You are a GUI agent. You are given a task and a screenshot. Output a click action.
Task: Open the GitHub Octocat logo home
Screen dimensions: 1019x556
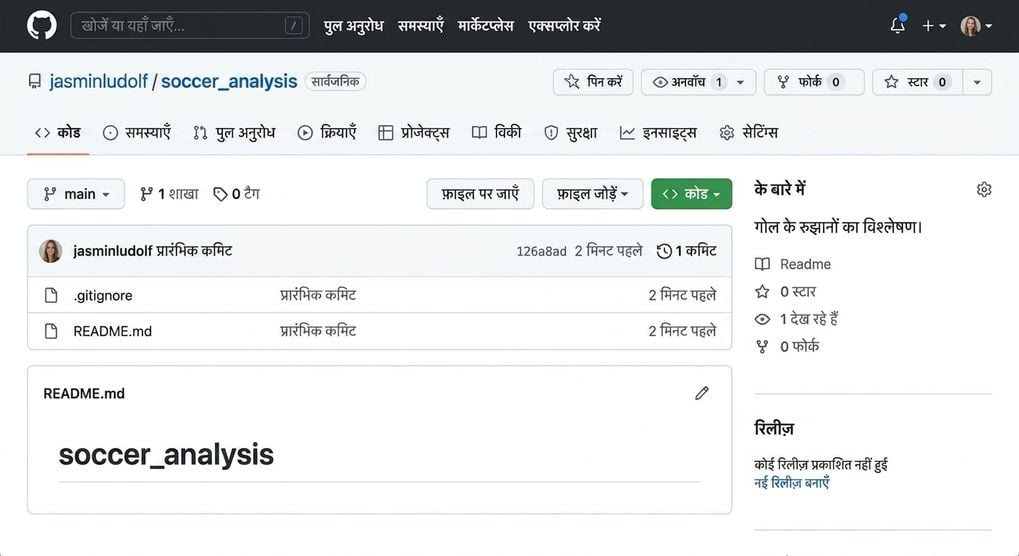42,26
